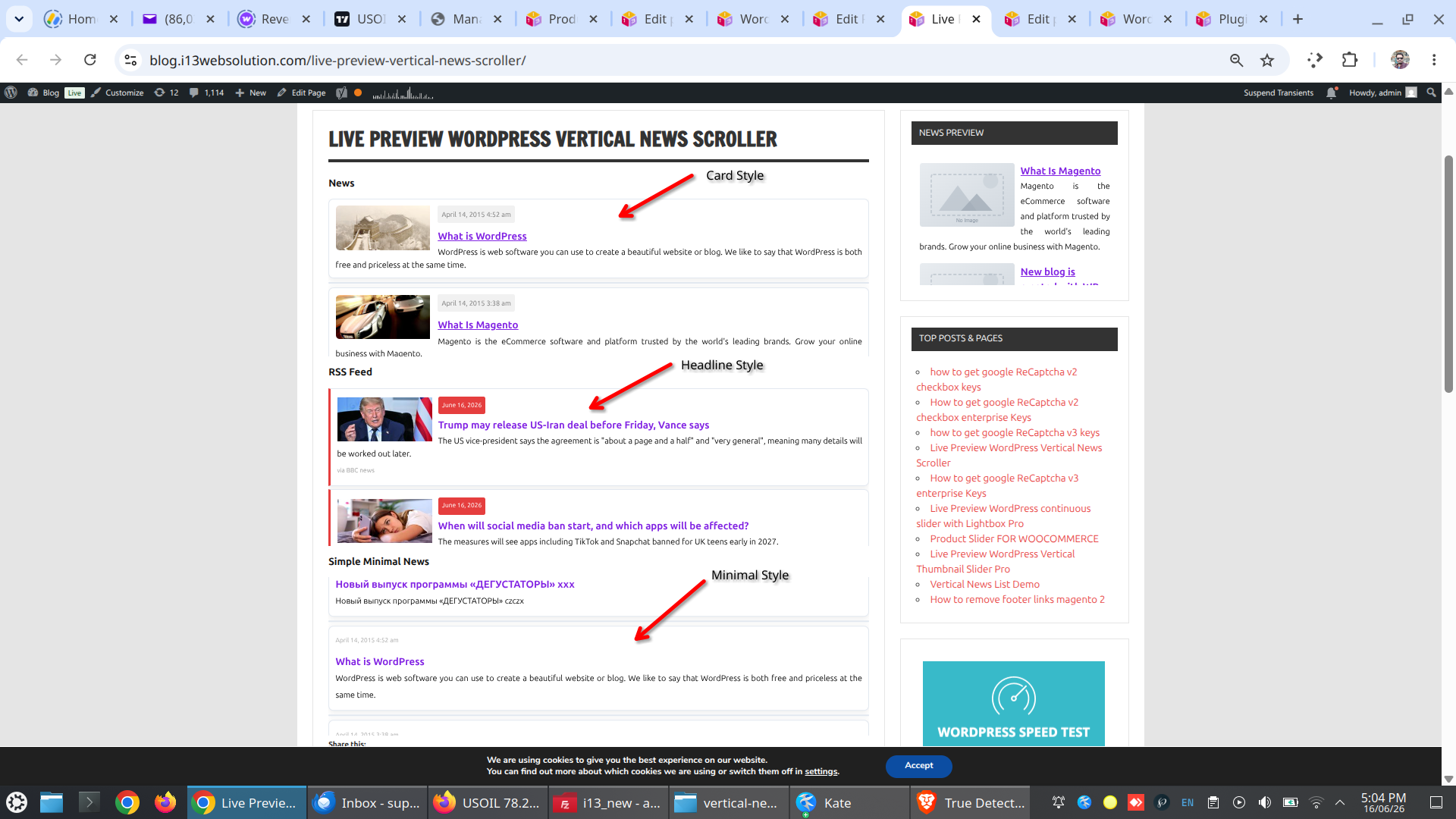Image resolution: width=1456 pixels, height=819 pixels.
Task: Switch to the USOIL TradingView tab
Action: [369, 19]
